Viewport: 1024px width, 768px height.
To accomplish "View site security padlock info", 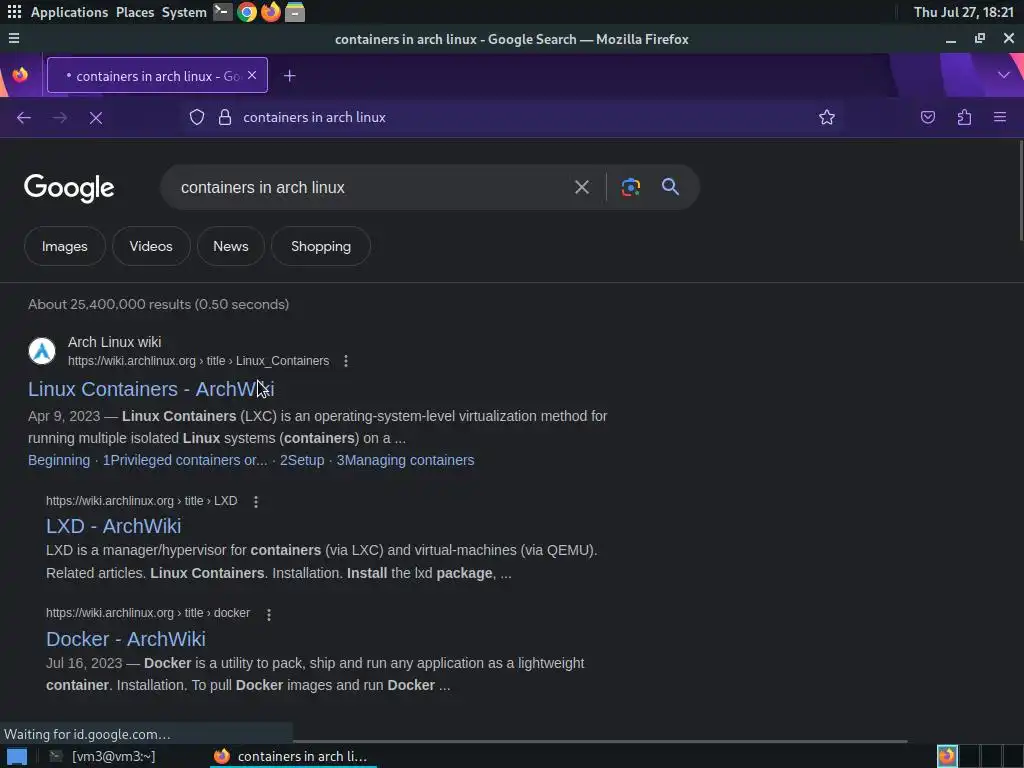I will click(225, 118).
